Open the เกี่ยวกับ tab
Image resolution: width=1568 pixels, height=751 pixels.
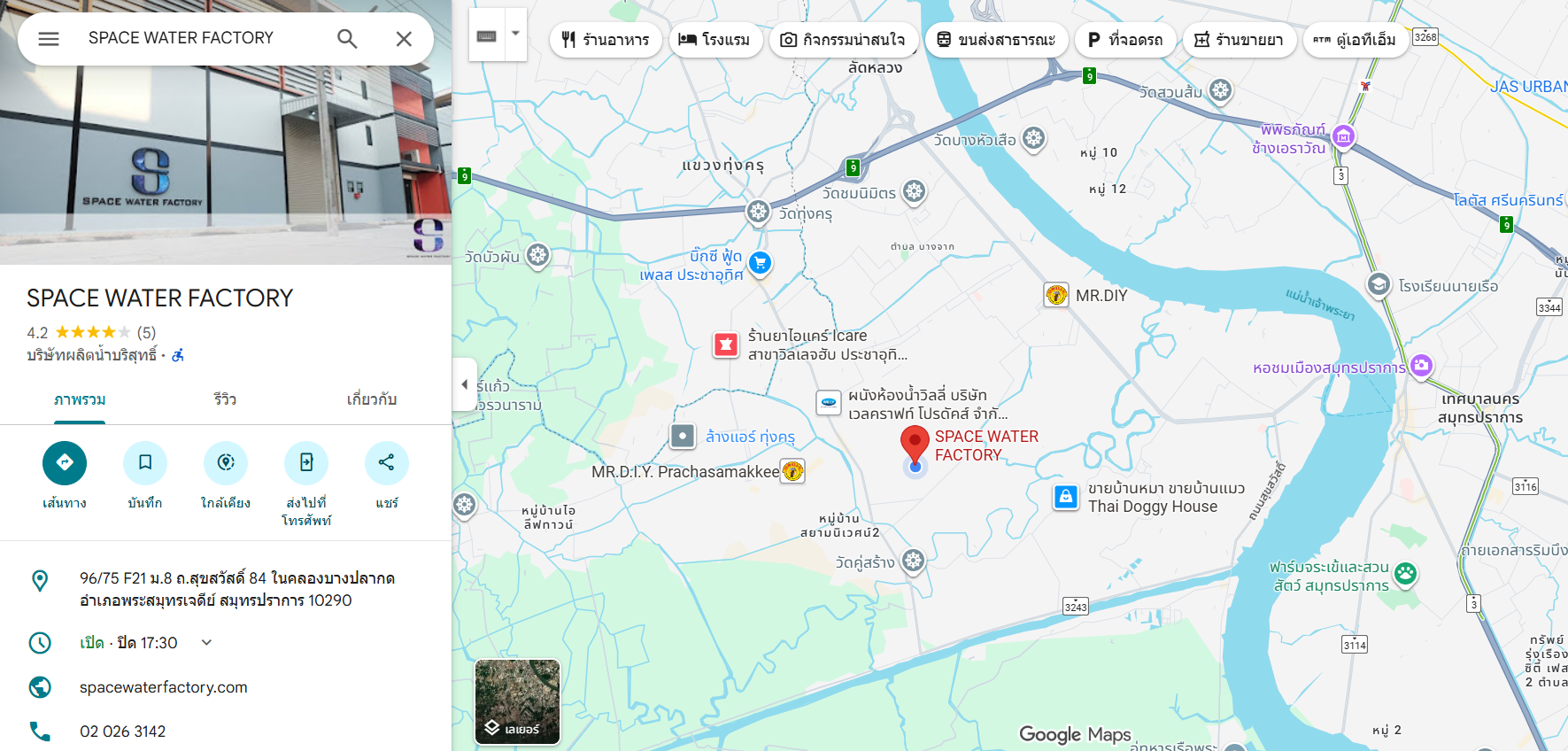click(372, 399)
